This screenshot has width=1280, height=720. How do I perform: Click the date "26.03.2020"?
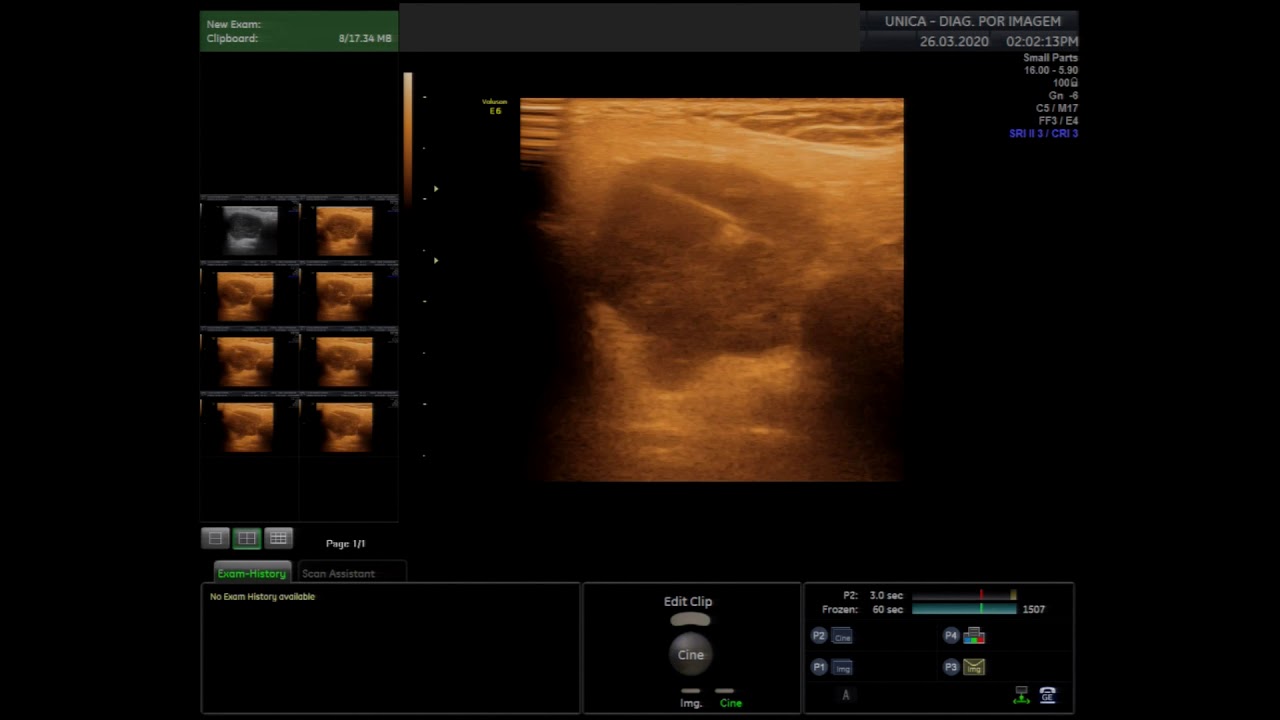pyautogui.click(x=954, y=42)
